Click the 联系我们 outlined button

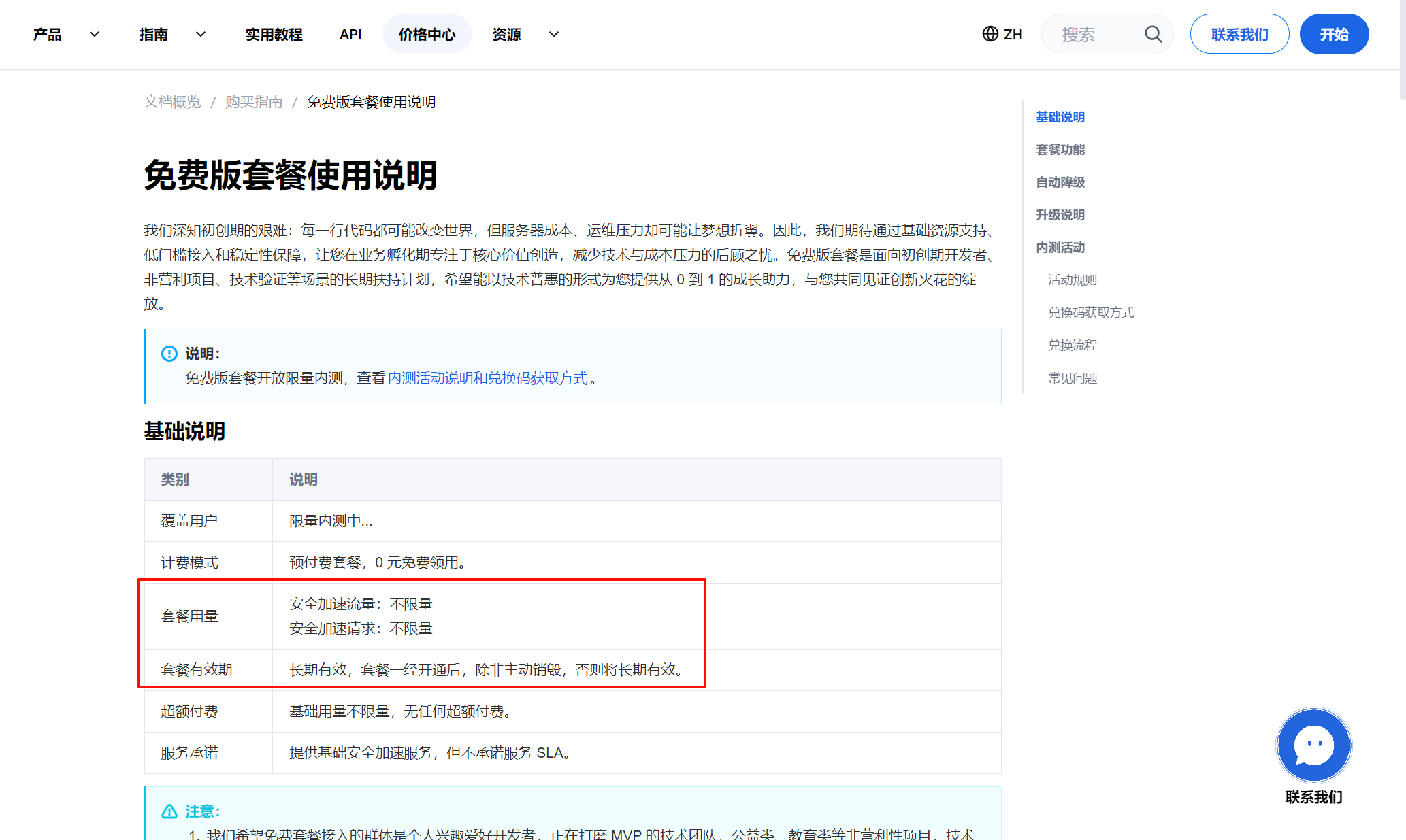(1240, 34)
